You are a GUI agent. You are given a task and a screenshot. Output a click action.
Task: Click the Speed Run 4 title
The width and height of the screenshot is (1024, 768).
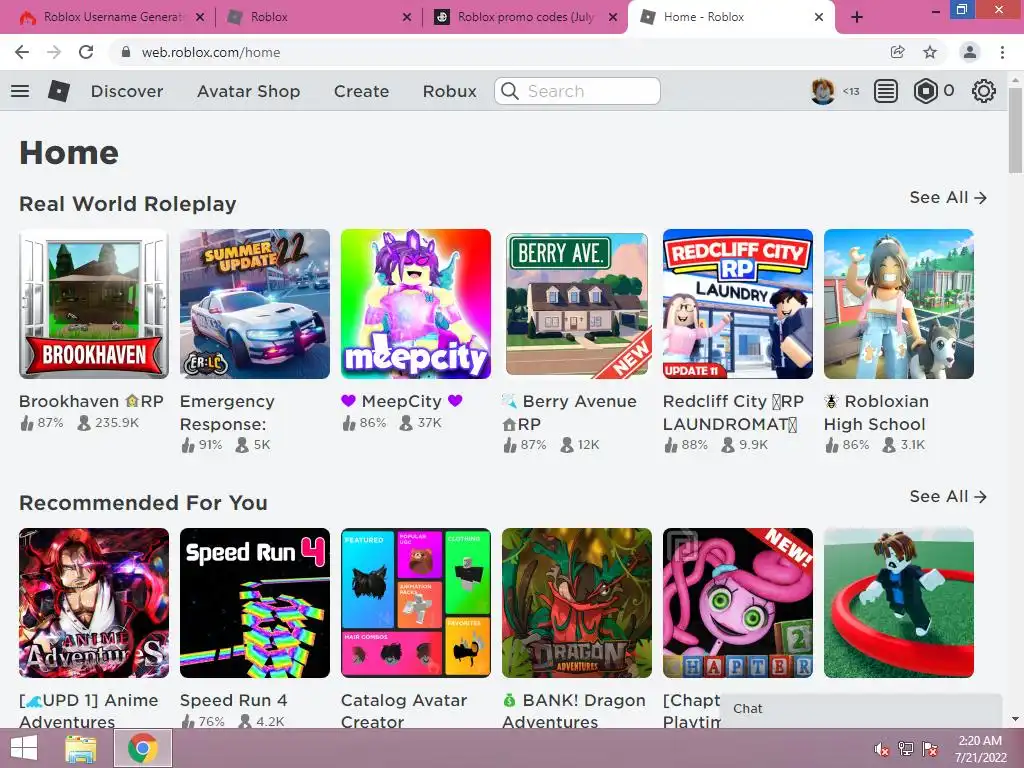tap(233, 700)
